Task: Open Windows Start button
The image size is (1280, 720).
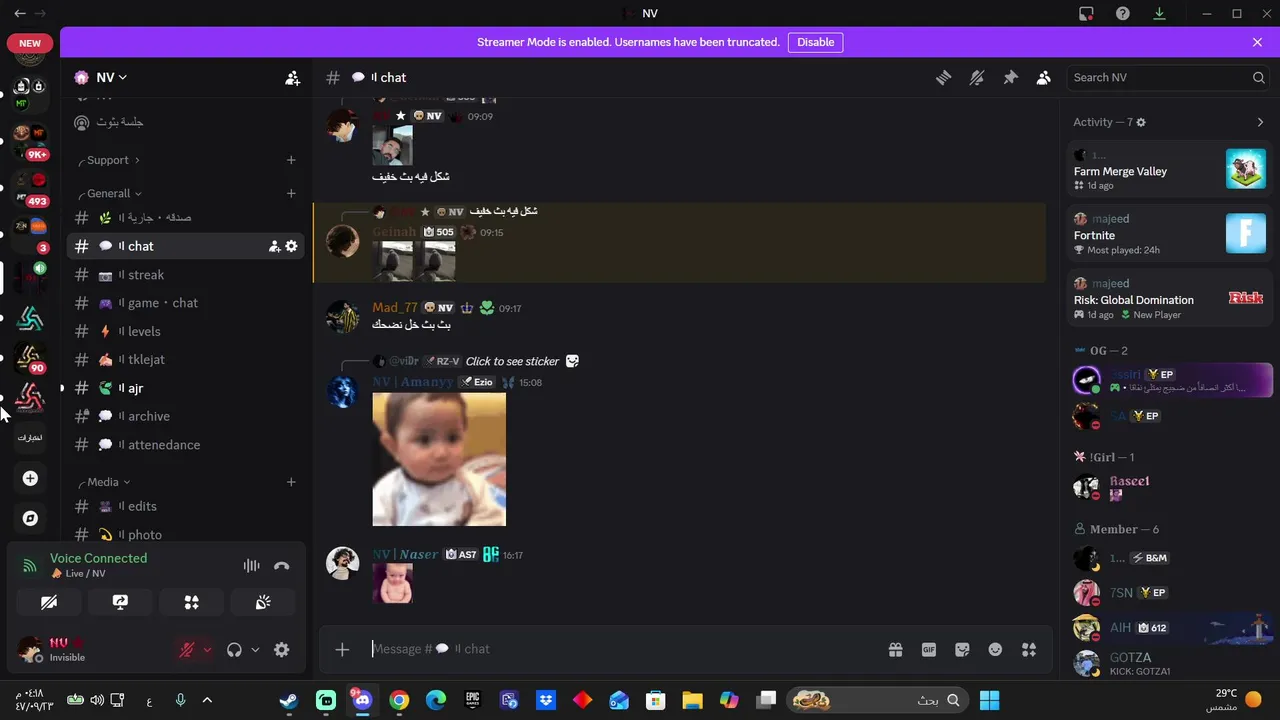Action: click(x=990, y=700)
